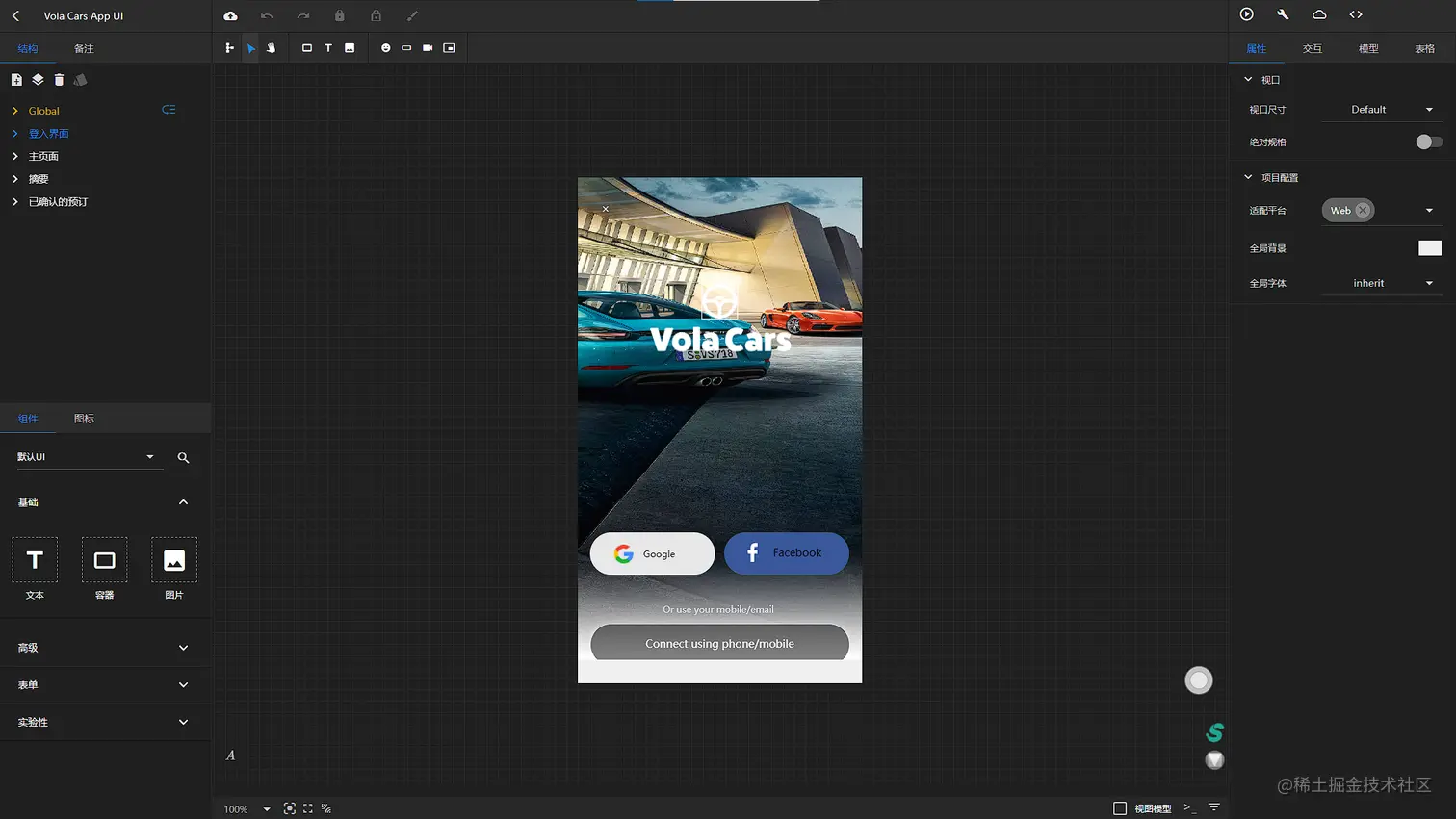Image resolution: width=1456 pixels, height=819 pixels.
Task: Switch to the 备注 tab
Action: point(85,48)
